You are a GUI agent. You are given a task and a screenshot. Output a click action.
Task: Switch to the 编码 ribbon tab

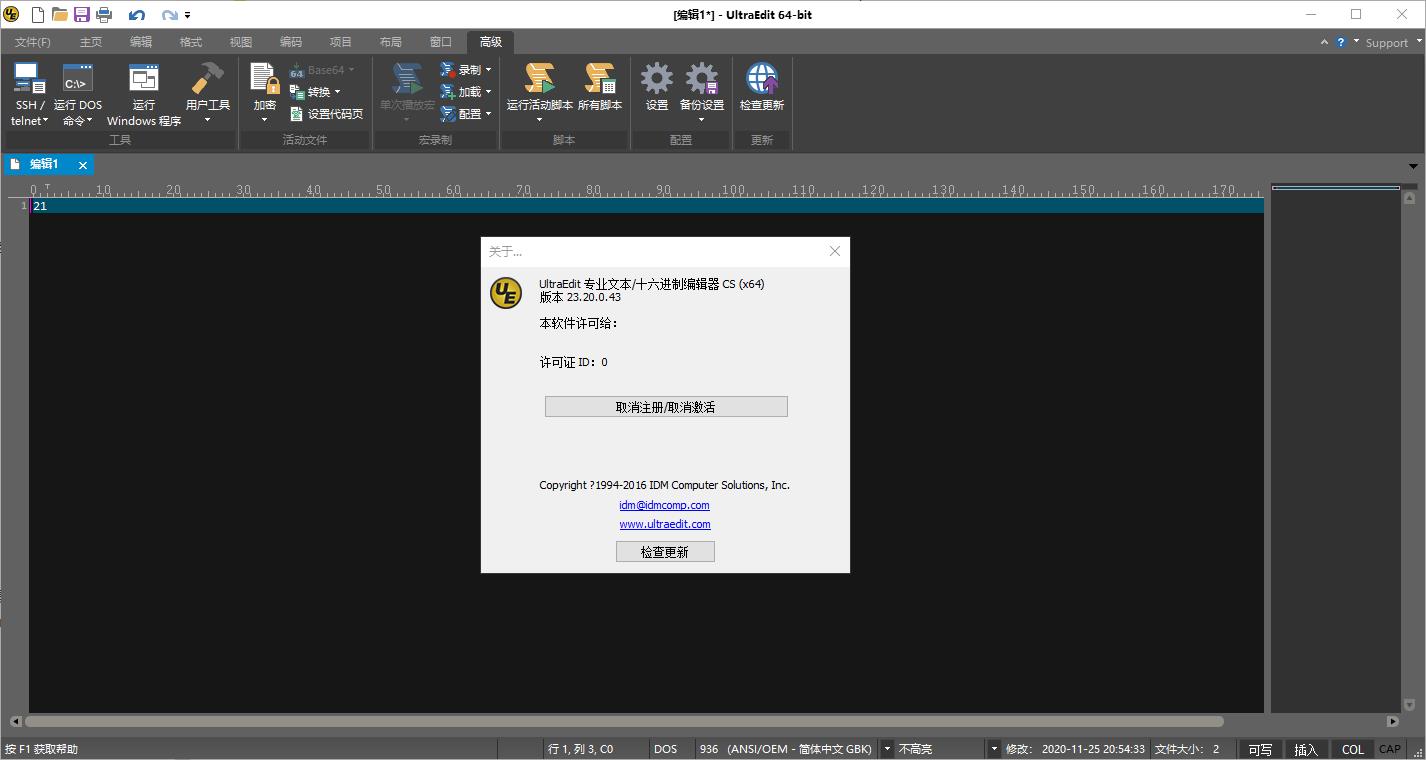[291, 42]
